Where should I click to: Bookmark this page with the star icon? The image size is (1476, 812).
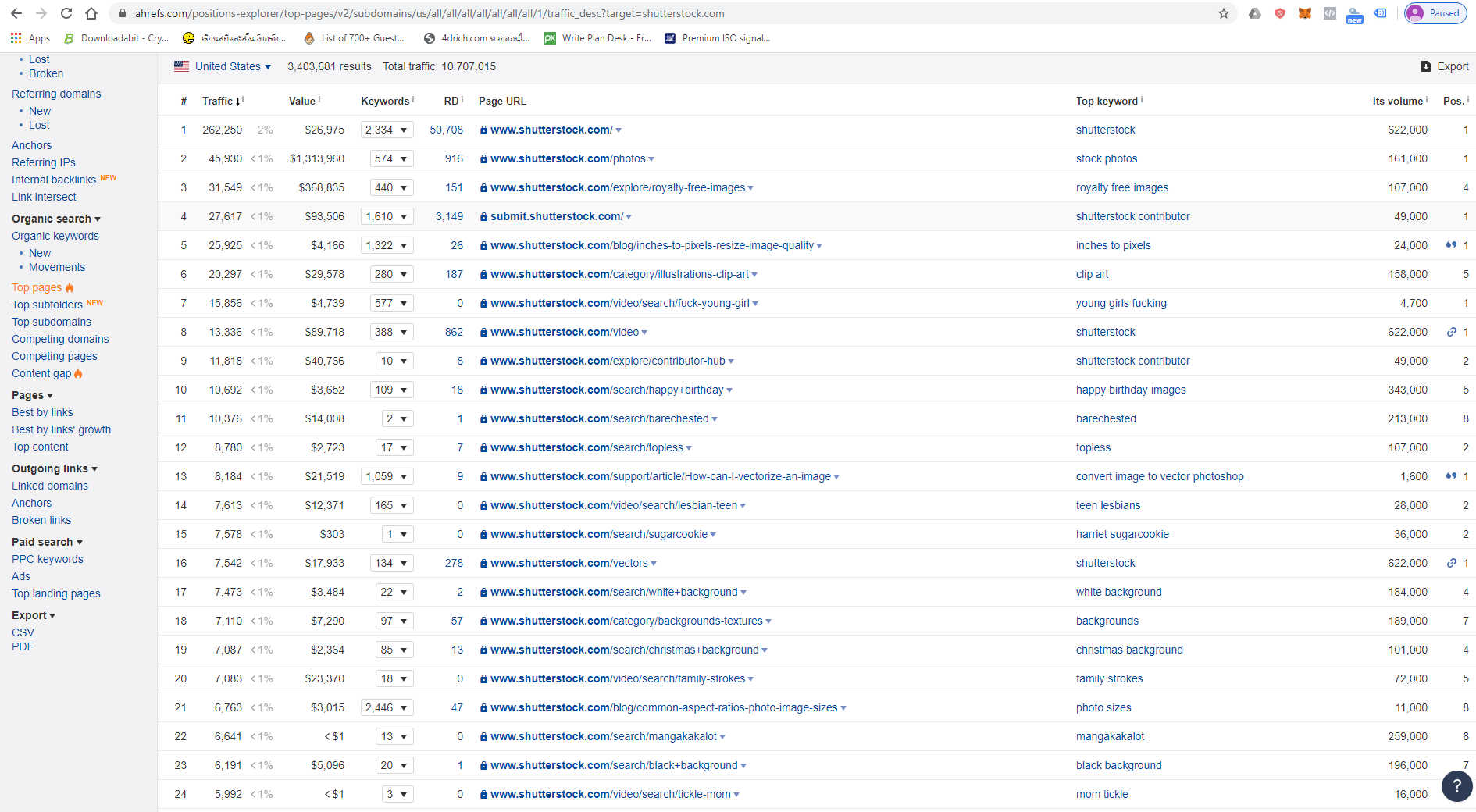coord(1224,13)
